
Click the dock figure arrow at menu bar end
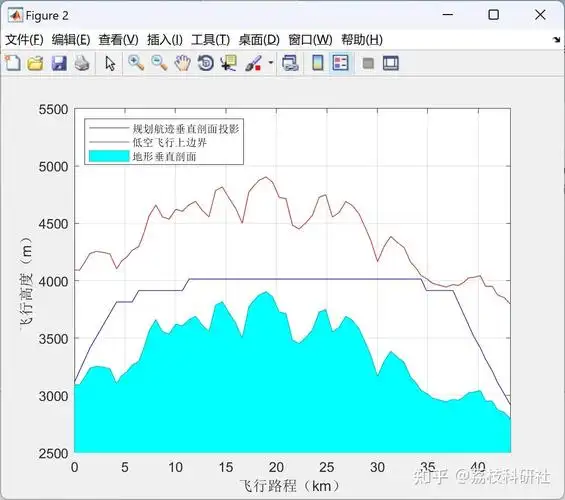(x=557, y=40)
